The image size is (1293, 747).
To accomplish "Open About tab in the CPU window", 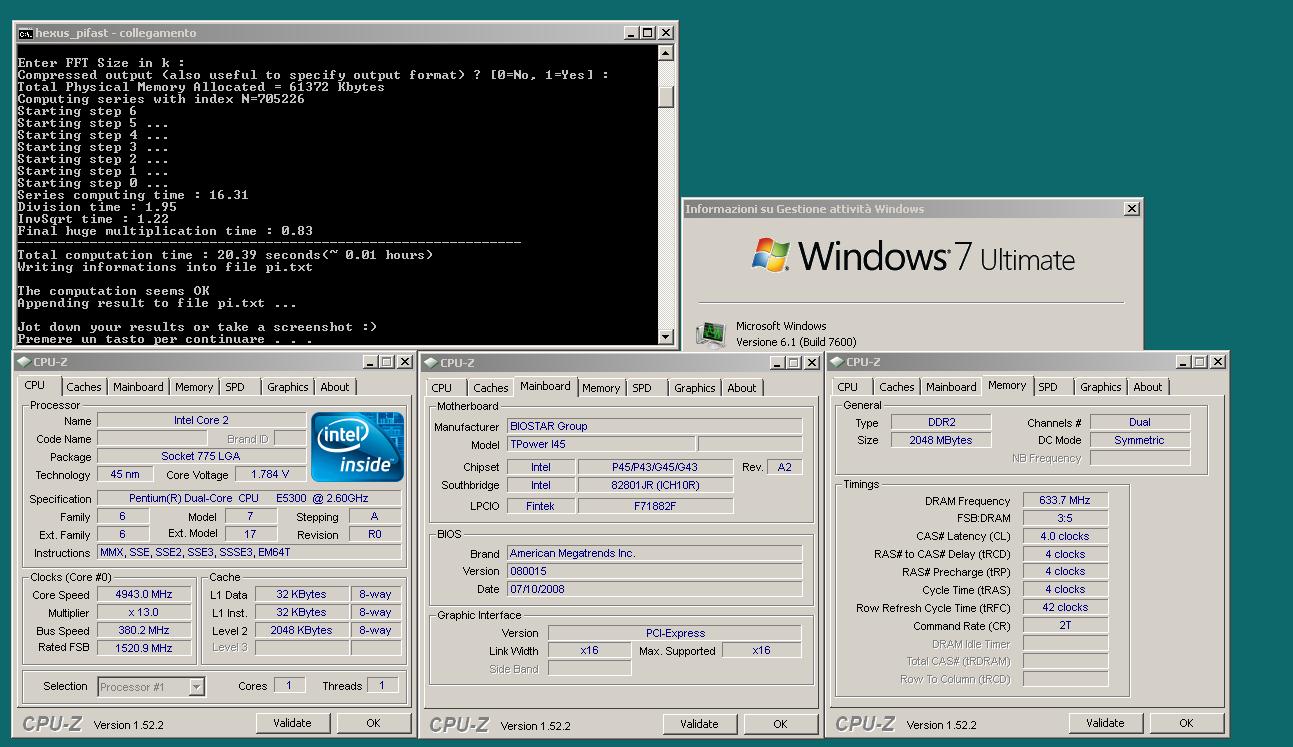I will (x=335, y=387).
